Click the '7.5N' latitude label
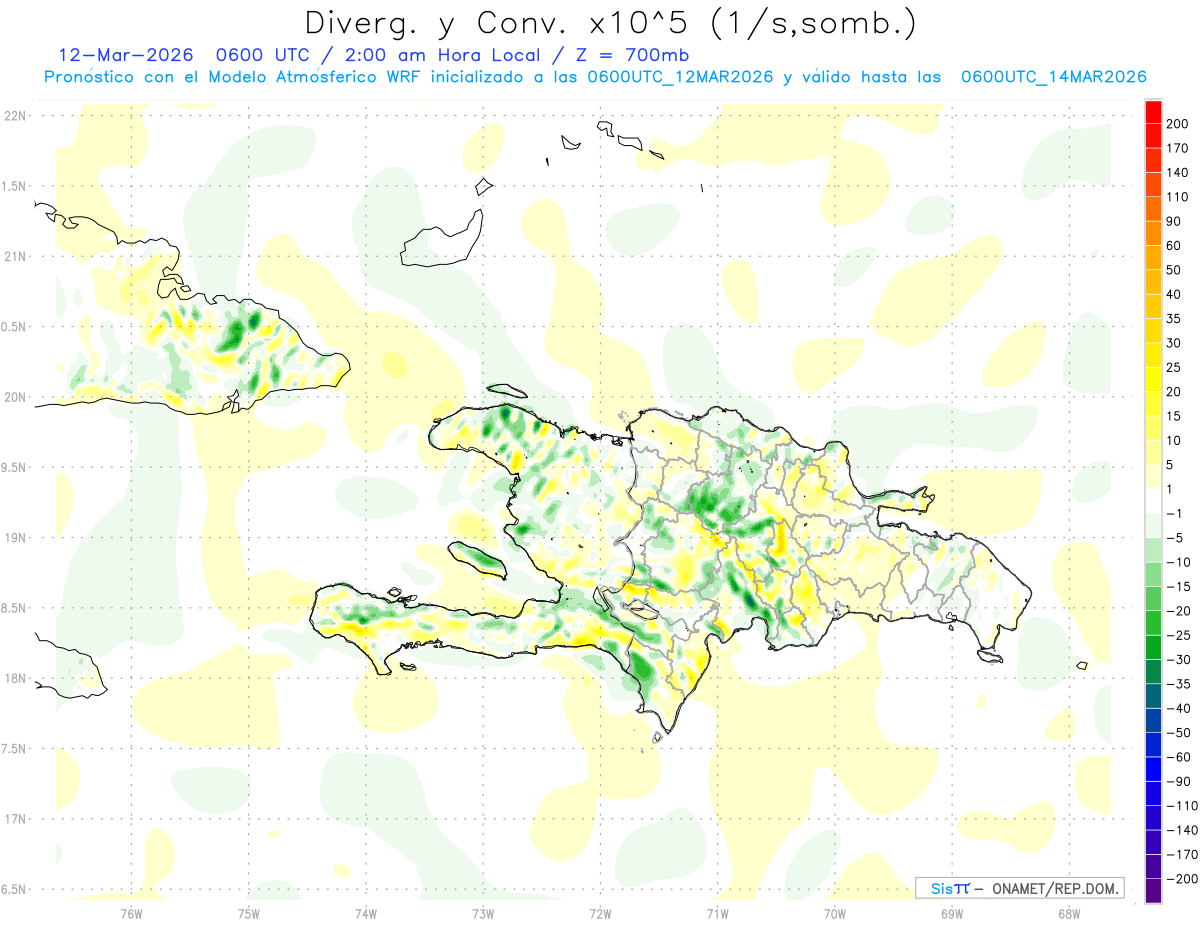This screenshot has width=1200, height=927. (x=15, y=749)
